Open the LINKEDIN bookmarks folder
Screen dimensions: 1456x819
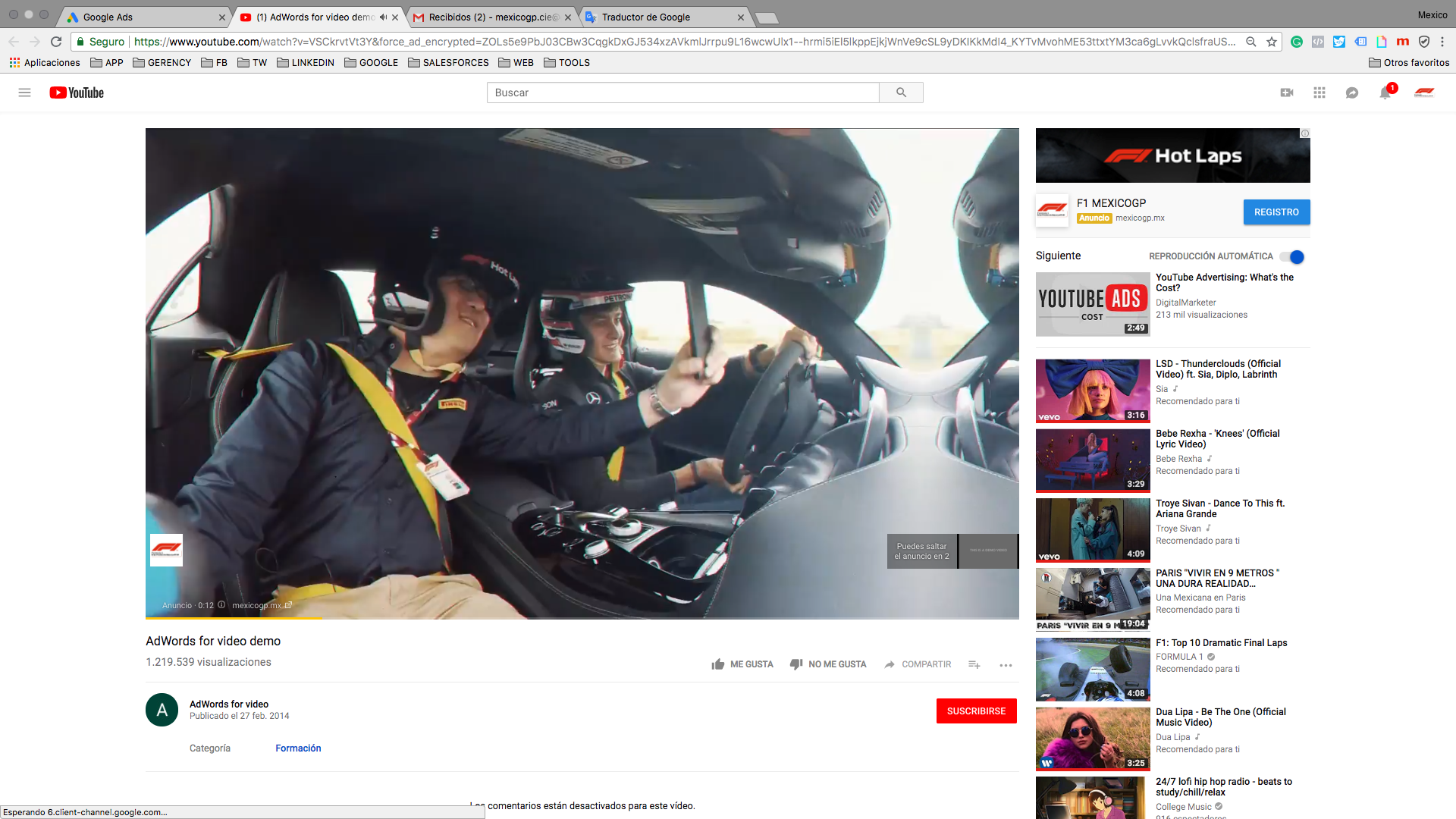[306, 63]
